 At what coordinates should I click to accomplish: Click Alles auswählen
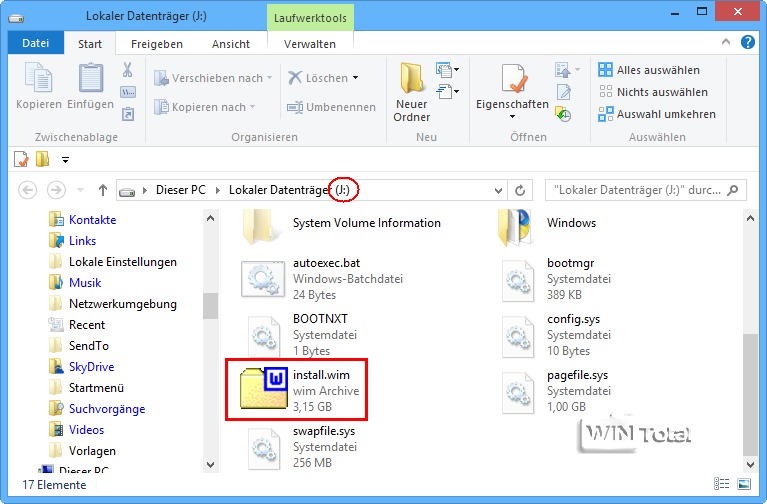pyautogui.click(x=649, y=70)
